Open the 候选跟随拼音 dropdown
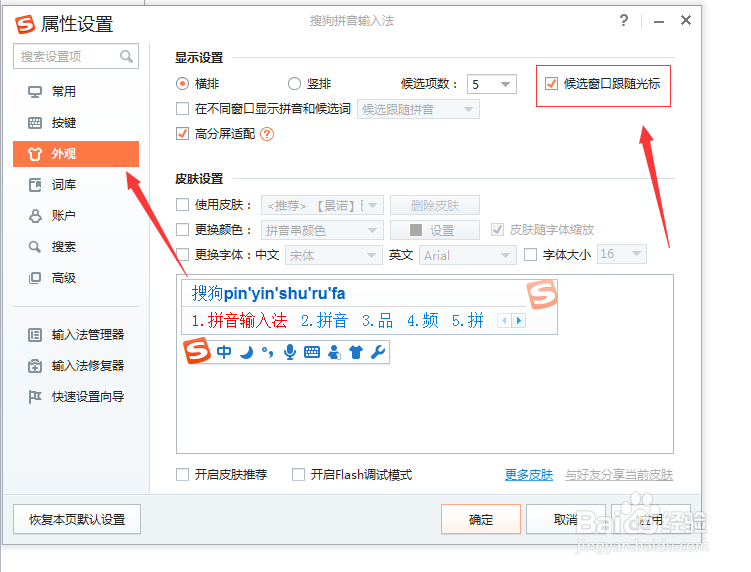Viewport: 751px width, 572px height. 418,109
